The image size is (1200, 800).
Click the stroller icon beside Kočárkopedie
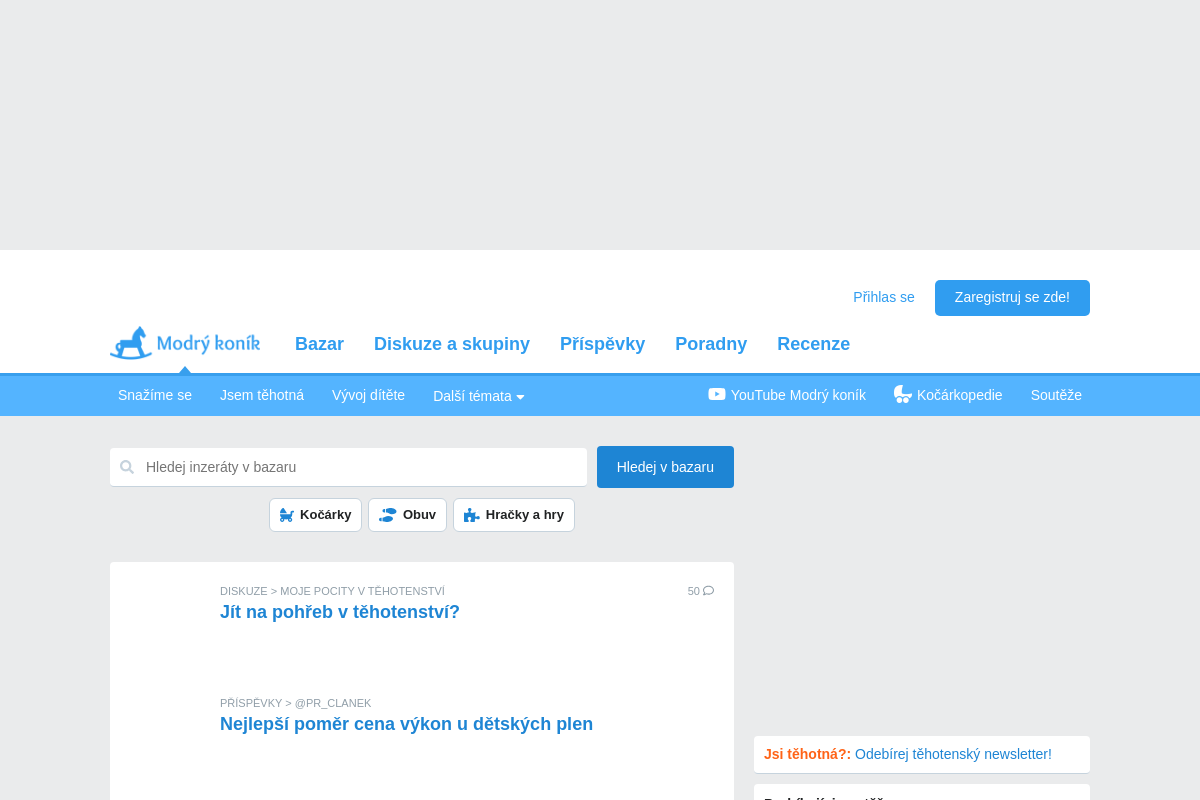tap(902, 394)
